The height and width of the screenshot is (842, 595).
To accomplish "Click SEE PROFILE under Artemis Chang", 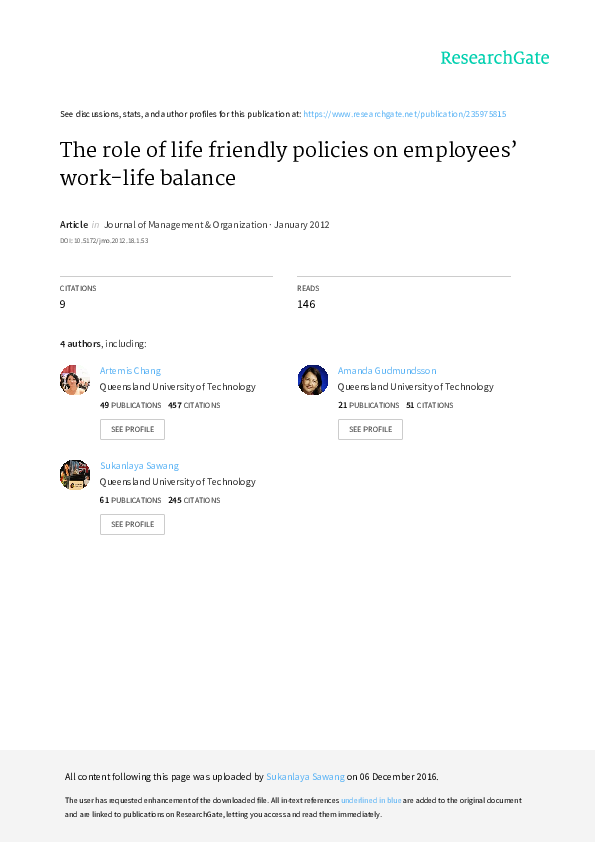I will (x=132, y=429).
